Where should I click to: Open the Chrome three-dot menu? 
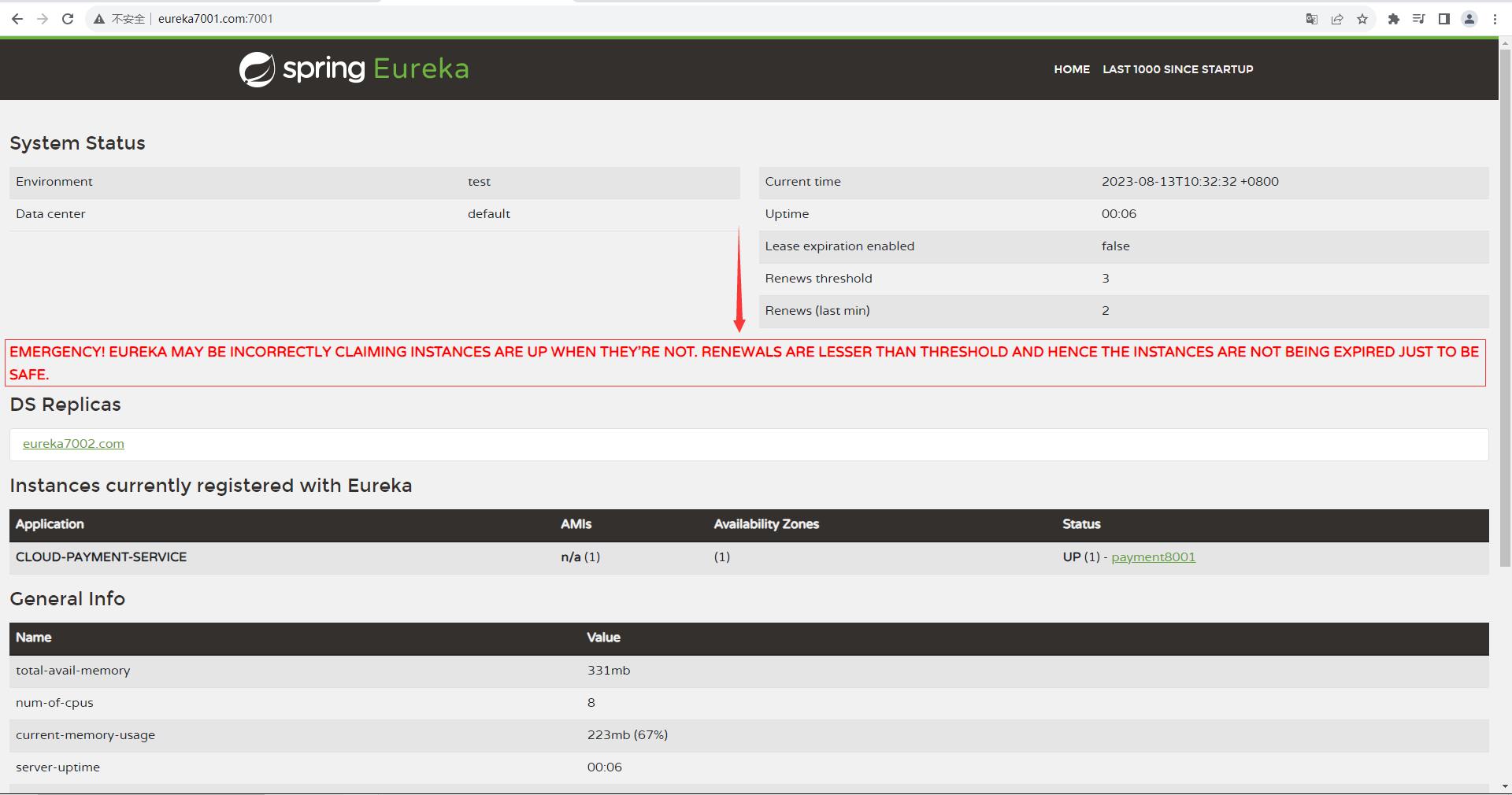(x=1495, y=19)
